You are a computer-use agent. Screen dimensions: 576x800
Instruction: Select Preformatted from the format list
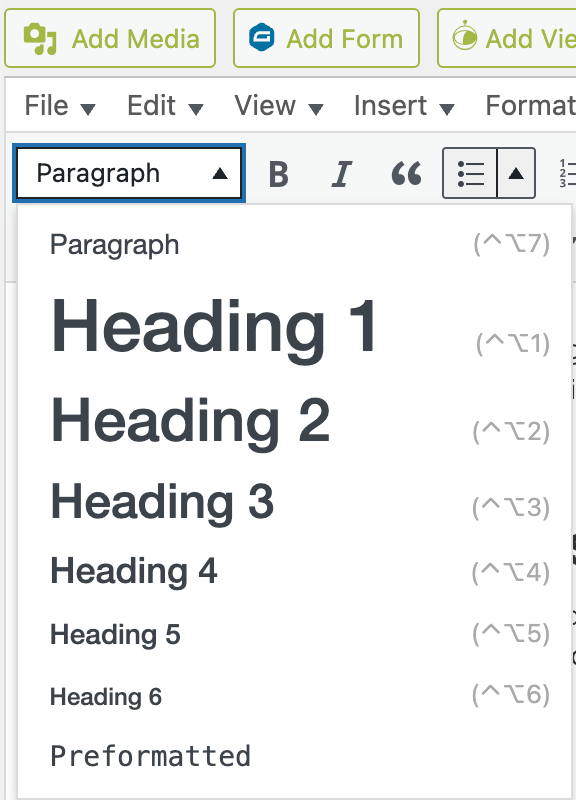(x=149, y=756)
